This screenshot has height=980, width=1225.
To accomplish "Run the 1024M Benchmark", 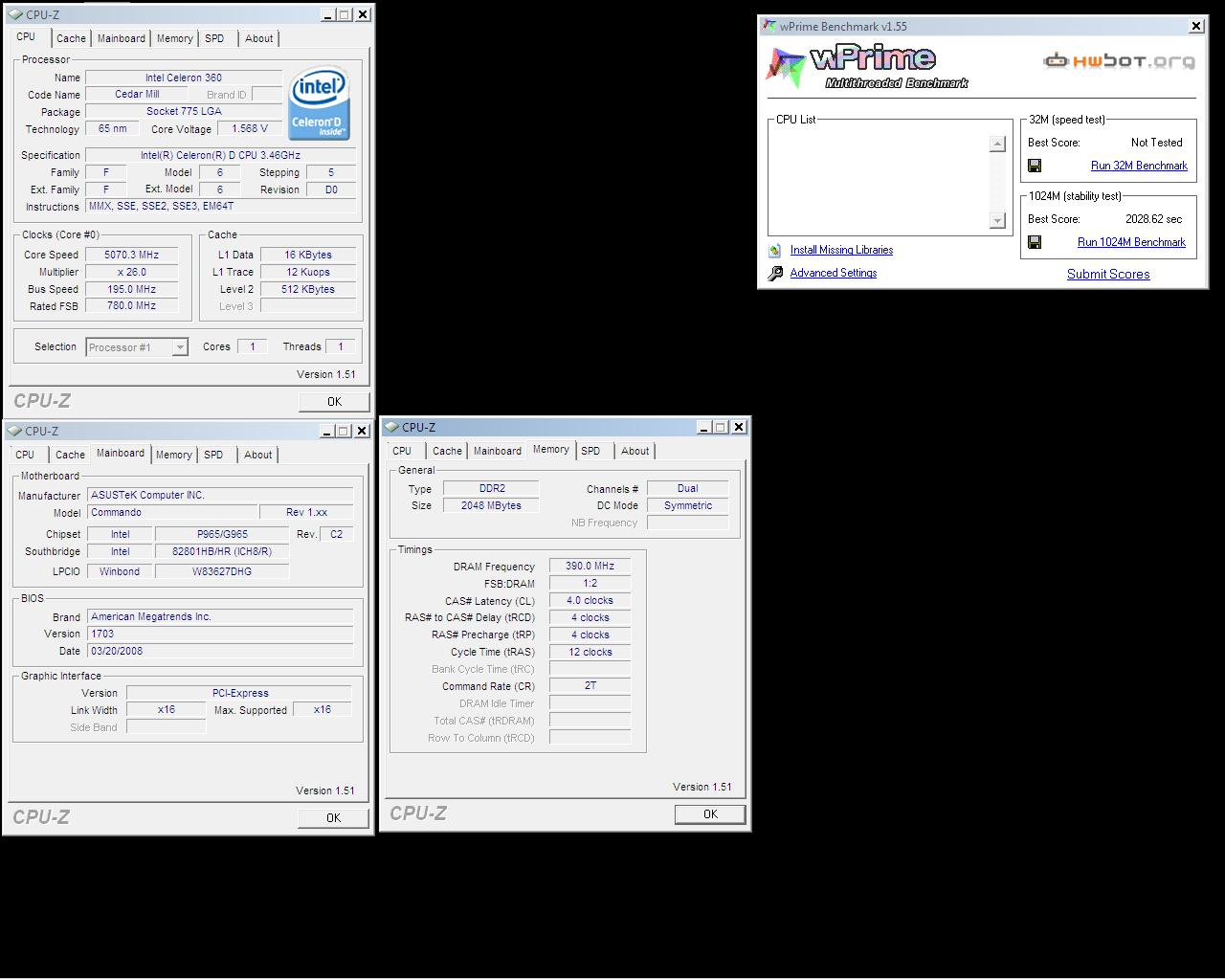I will click(1131, 242).
